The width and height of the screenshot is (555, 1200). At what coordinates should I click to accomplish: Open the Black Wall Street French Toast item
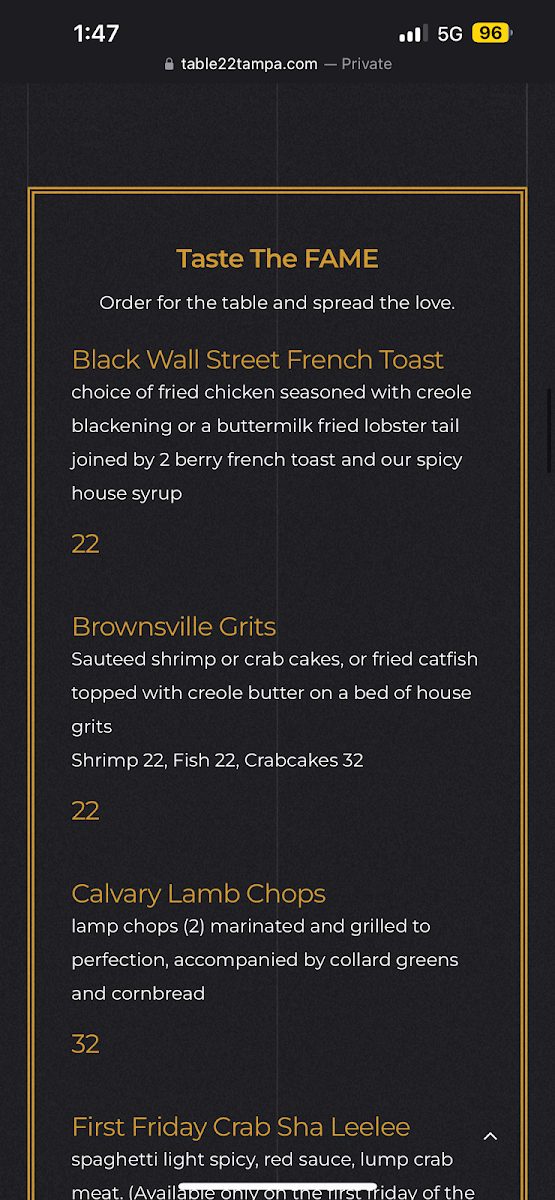258,359
